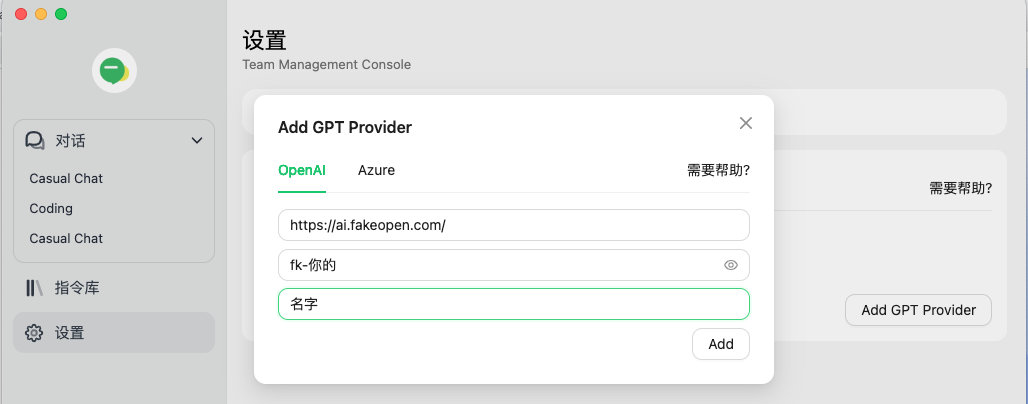The height and width of the screenshot is (404, 1028).
Task: Click the Add button in dialog
Action: pos(720,344)
